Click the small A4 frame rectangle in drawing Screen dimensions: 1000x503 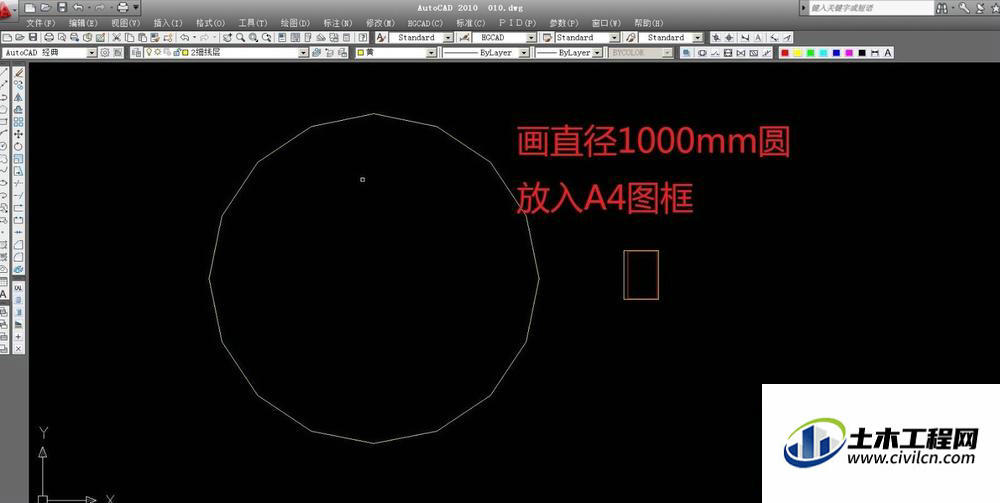[x=641, y=274]
